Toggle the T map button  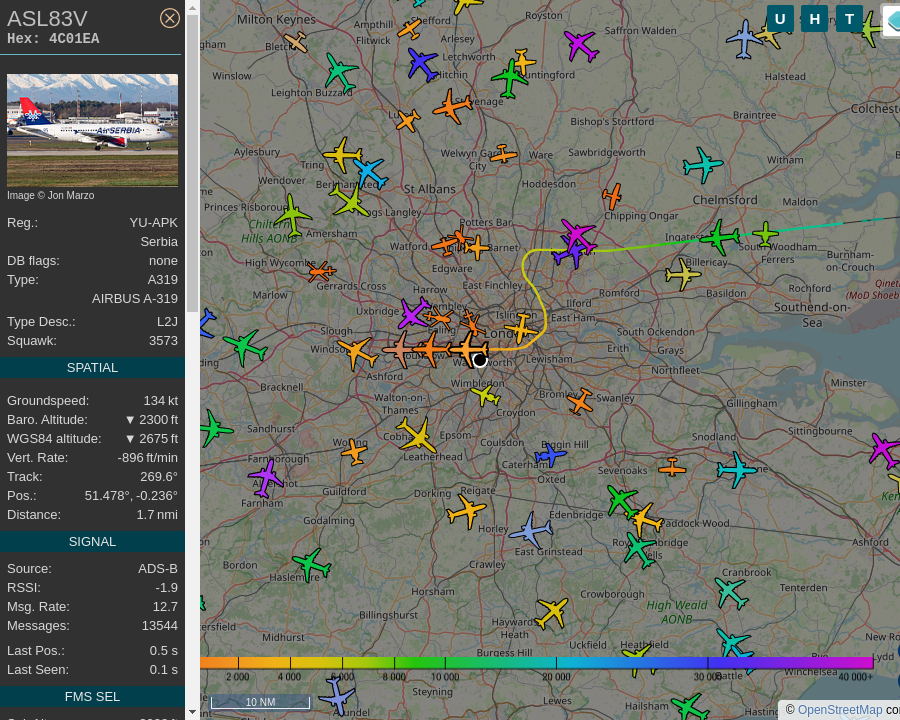point(849,20)
